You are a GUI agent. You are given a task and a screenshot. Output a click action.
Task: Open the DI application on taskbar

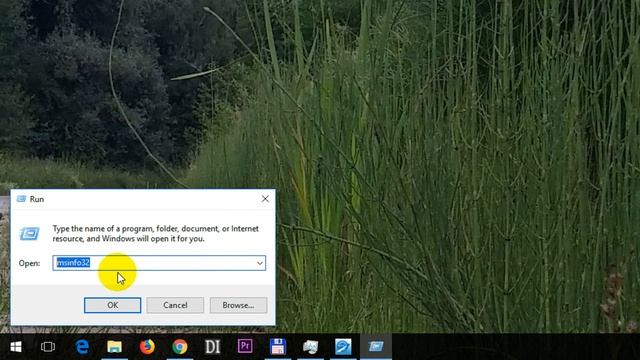point(212,347)
